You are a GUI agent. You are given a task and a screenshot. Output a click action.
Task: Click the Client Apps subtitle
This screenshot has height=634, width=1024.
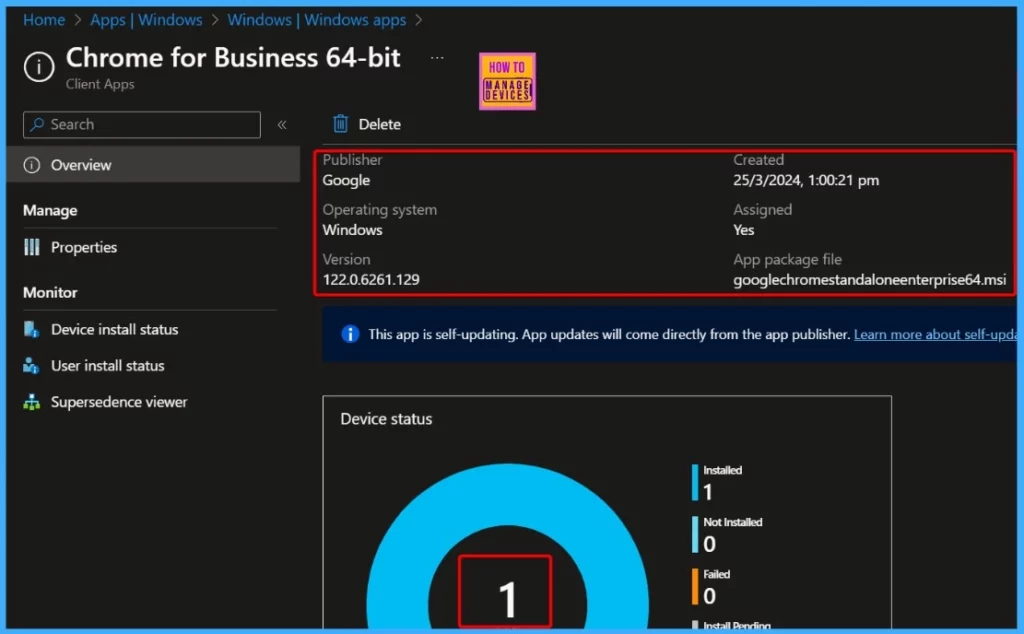100,84
